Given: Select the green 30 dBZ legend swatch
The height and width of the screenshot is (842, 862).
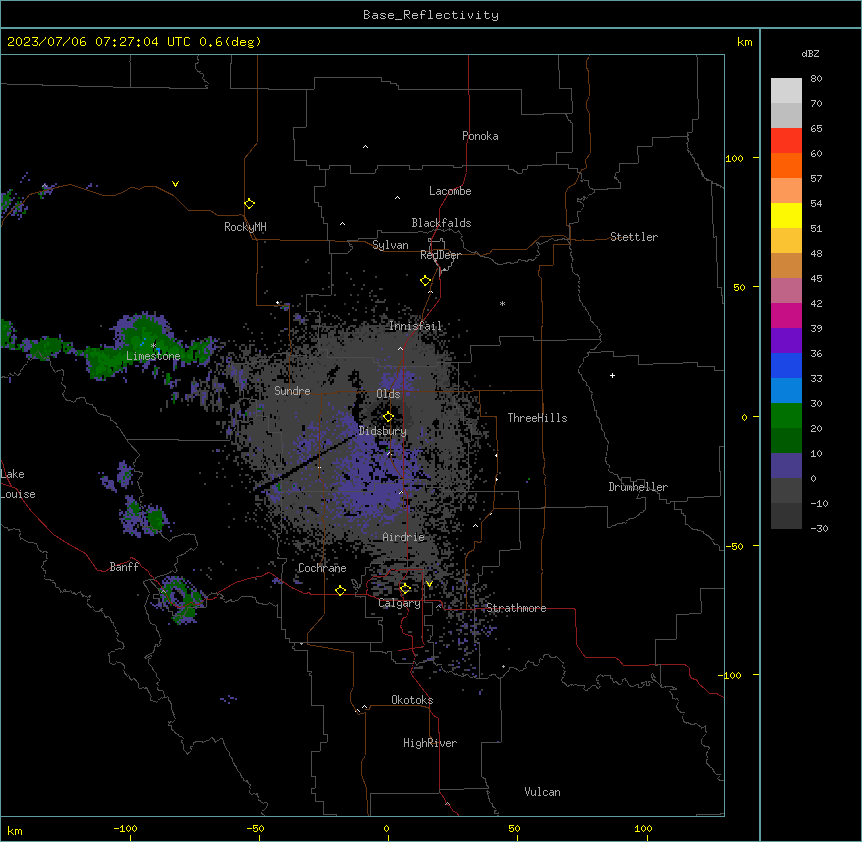Looking at the screenshot, I should tap(786, 416).
